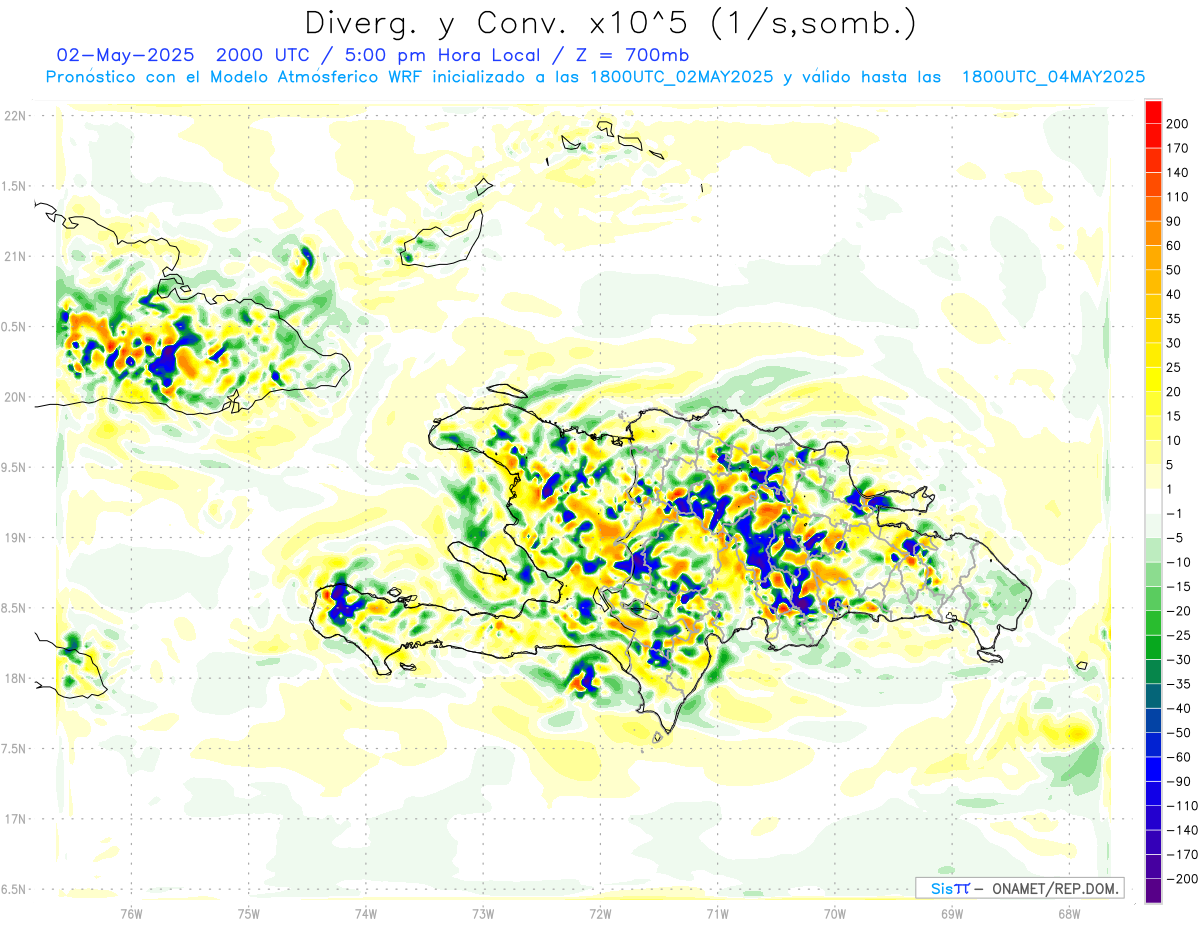Click the -200 color scale label
The height and width of the screenshot is (927, 1200).
pyautogui.click(x=1182, y=879)
